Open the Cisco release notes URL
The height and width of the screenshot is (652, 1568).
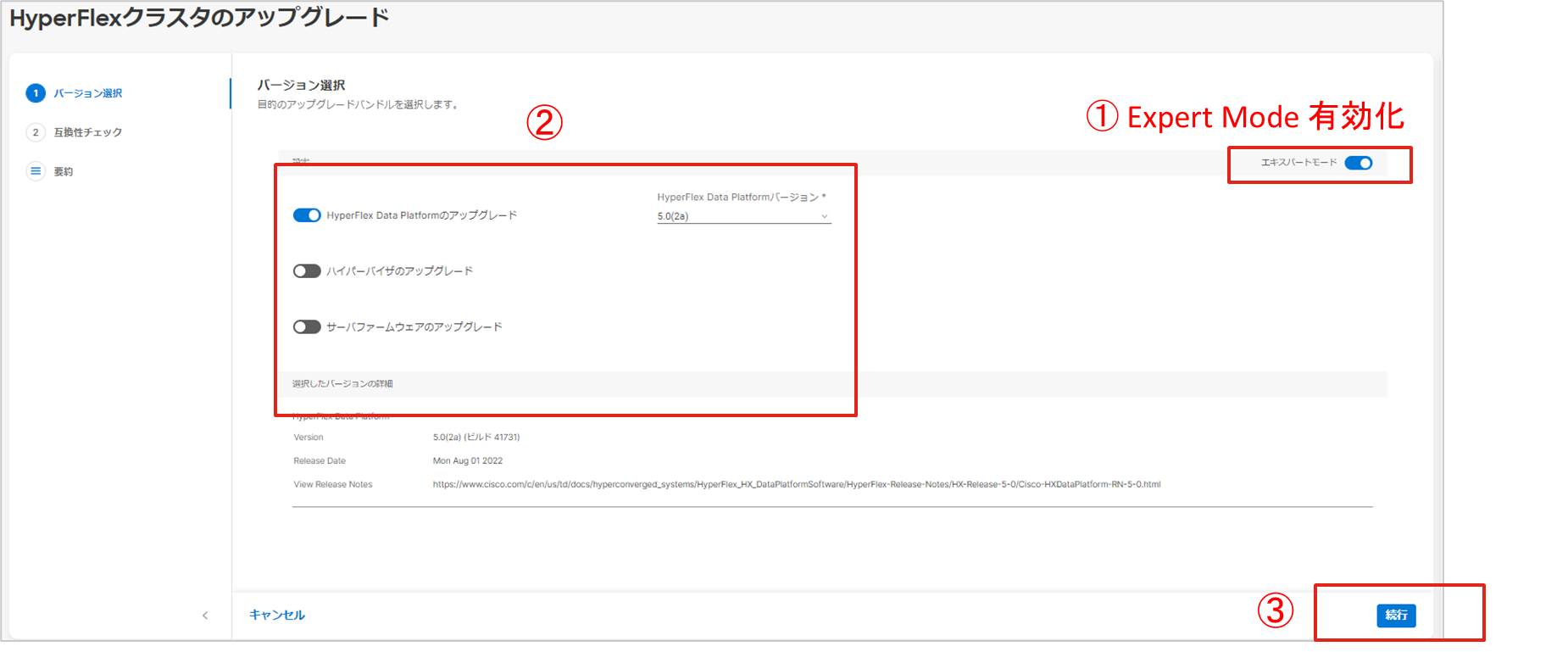(796, 484)
